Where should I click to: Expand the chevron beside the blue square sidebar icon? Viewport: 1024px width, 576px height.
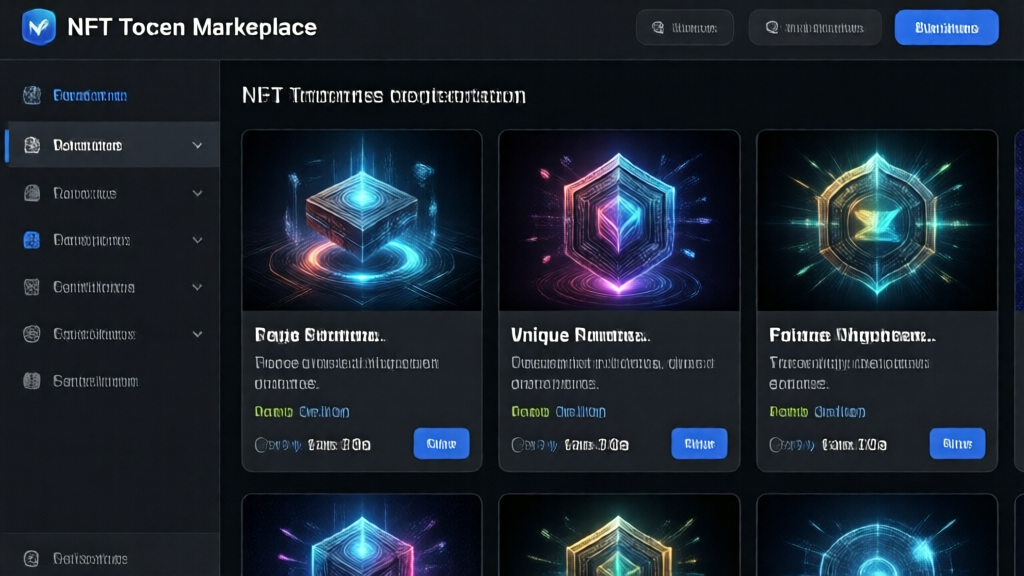(x=197, y=240)
